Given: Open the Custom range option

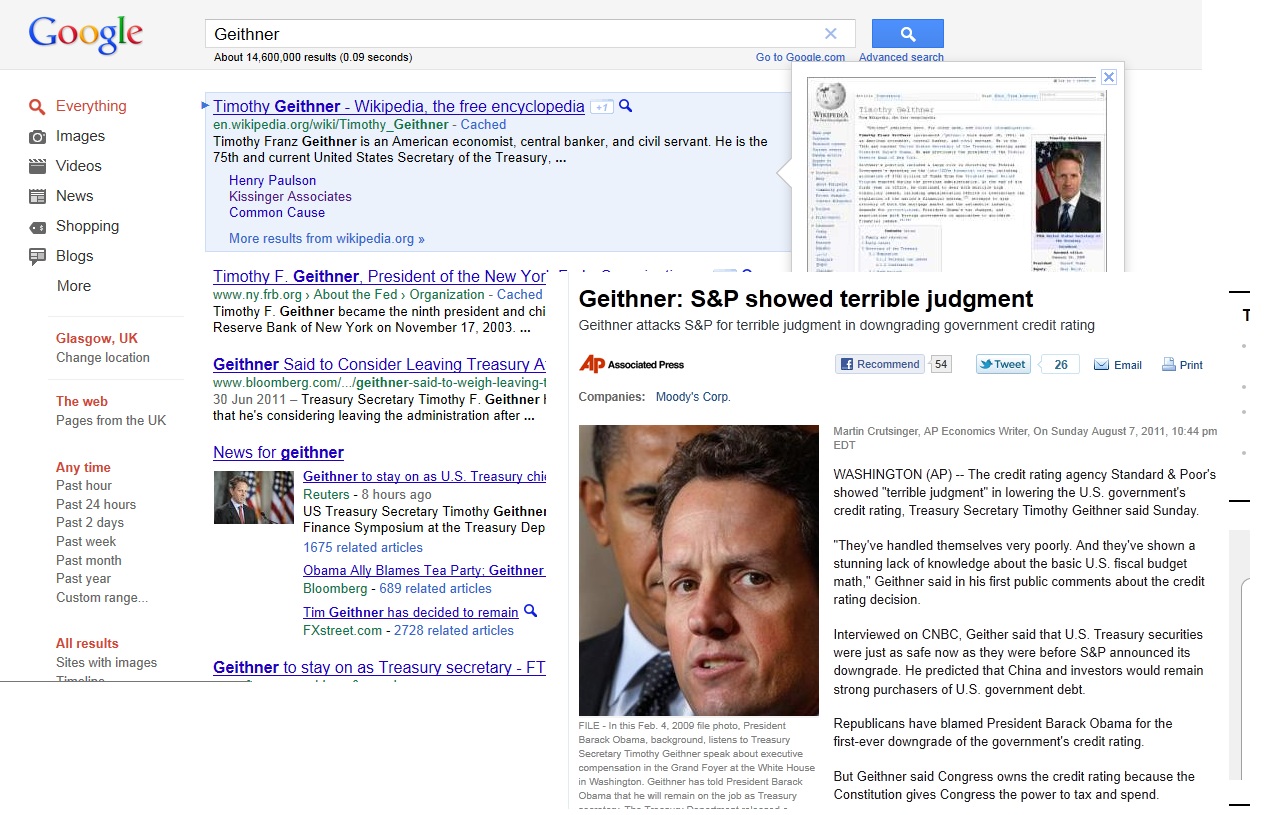Looking at the screenshot, I should pos(102,598).
